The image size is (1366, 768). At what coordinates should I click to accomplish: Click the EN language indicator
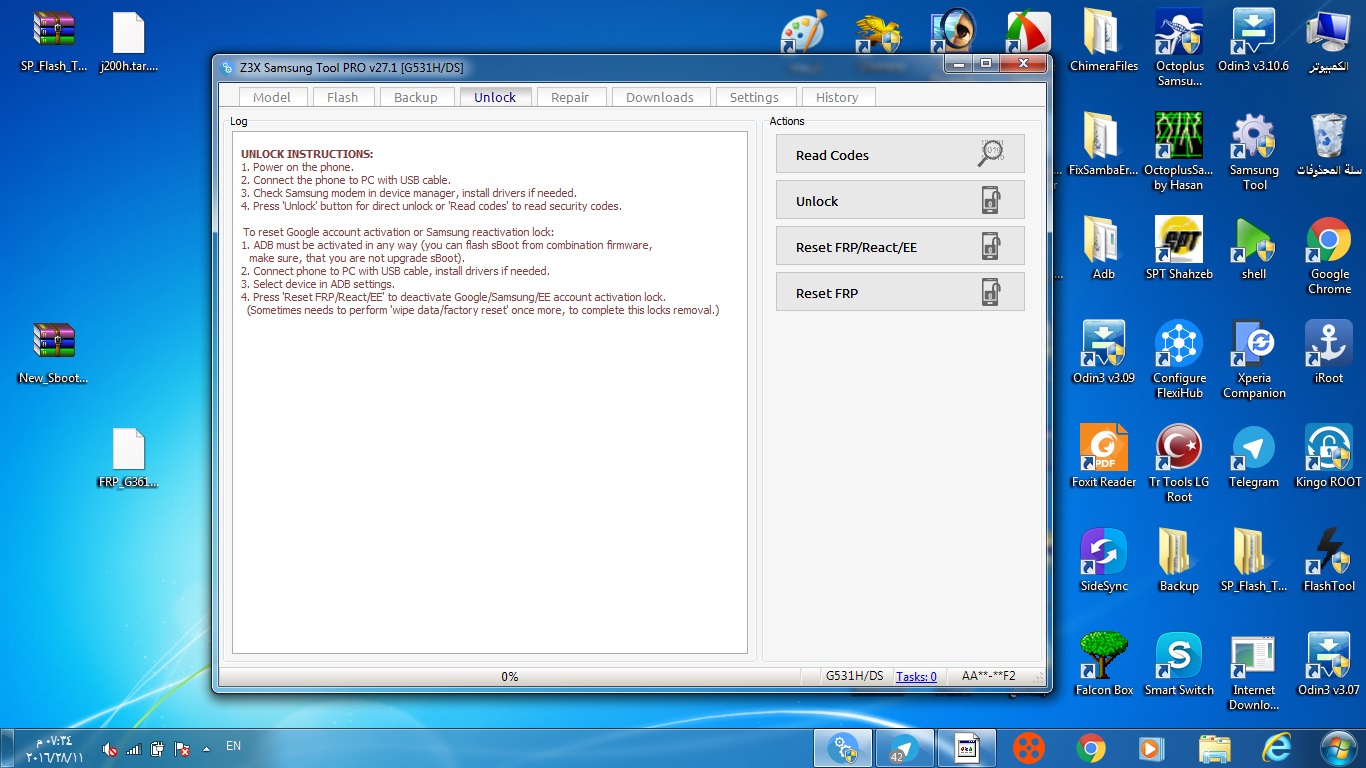point(233,746)
